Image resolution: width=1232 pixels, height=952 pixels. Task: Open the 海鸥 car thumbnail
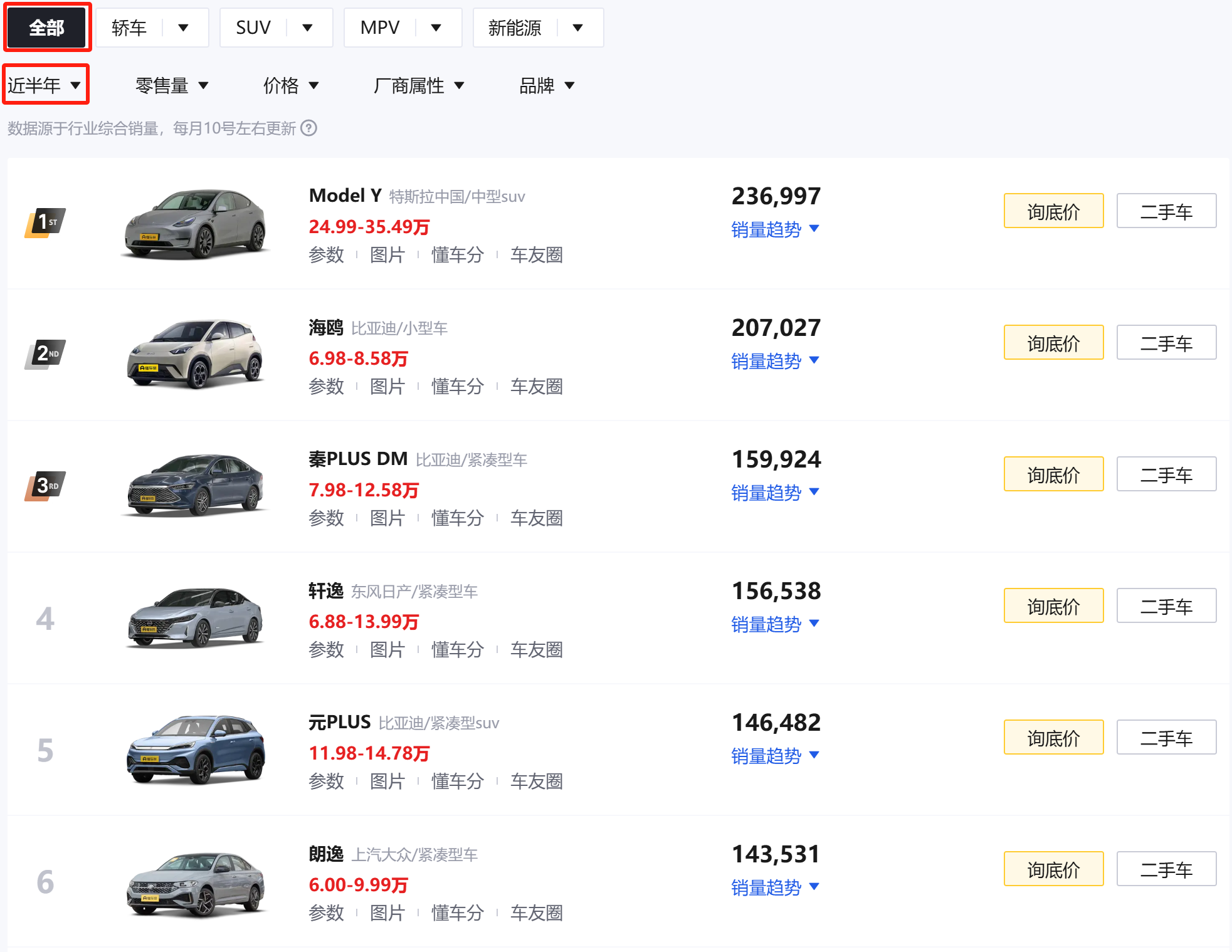[x=196, y=355]
